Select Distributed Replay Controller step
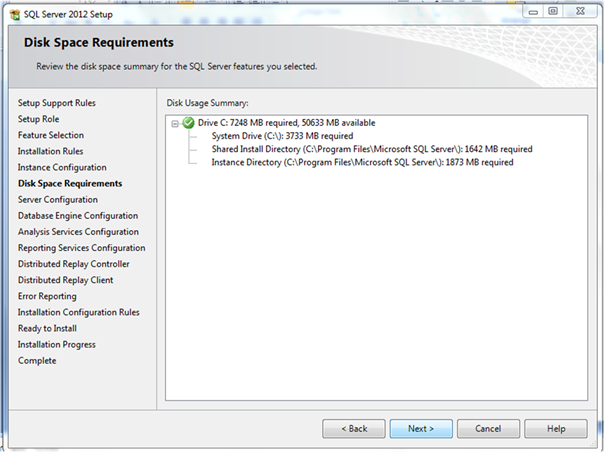The height and width of the screenshot is (452, 604). pos(74,264)
